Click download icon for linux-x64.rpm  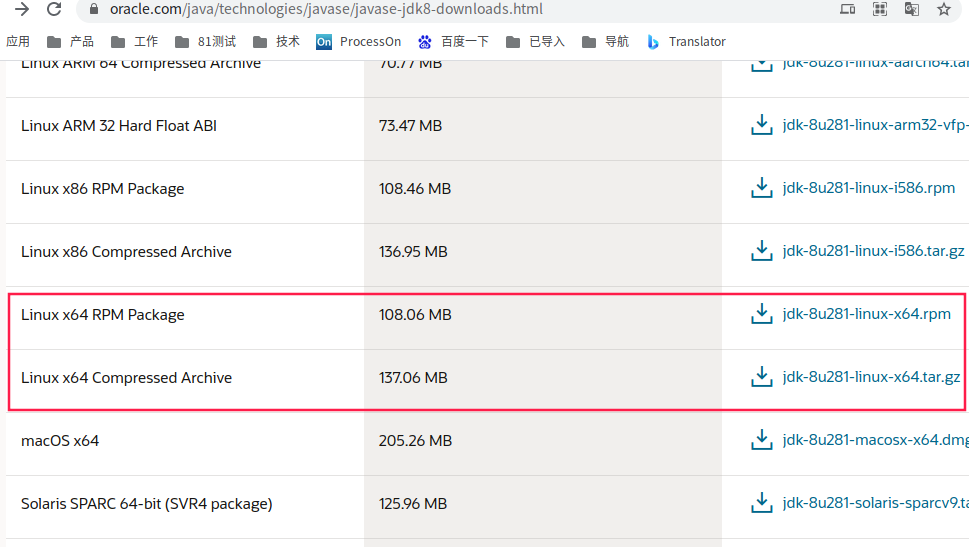click(761, 314)
